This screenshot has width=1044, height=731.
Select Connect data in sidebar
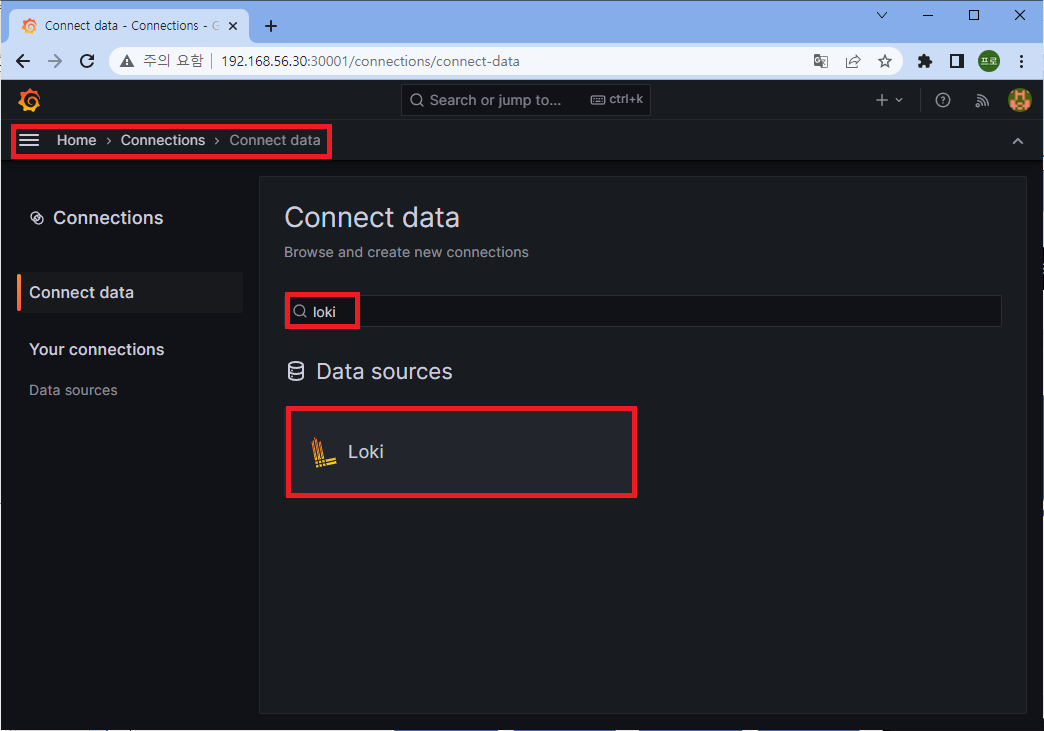pos(130,292)
